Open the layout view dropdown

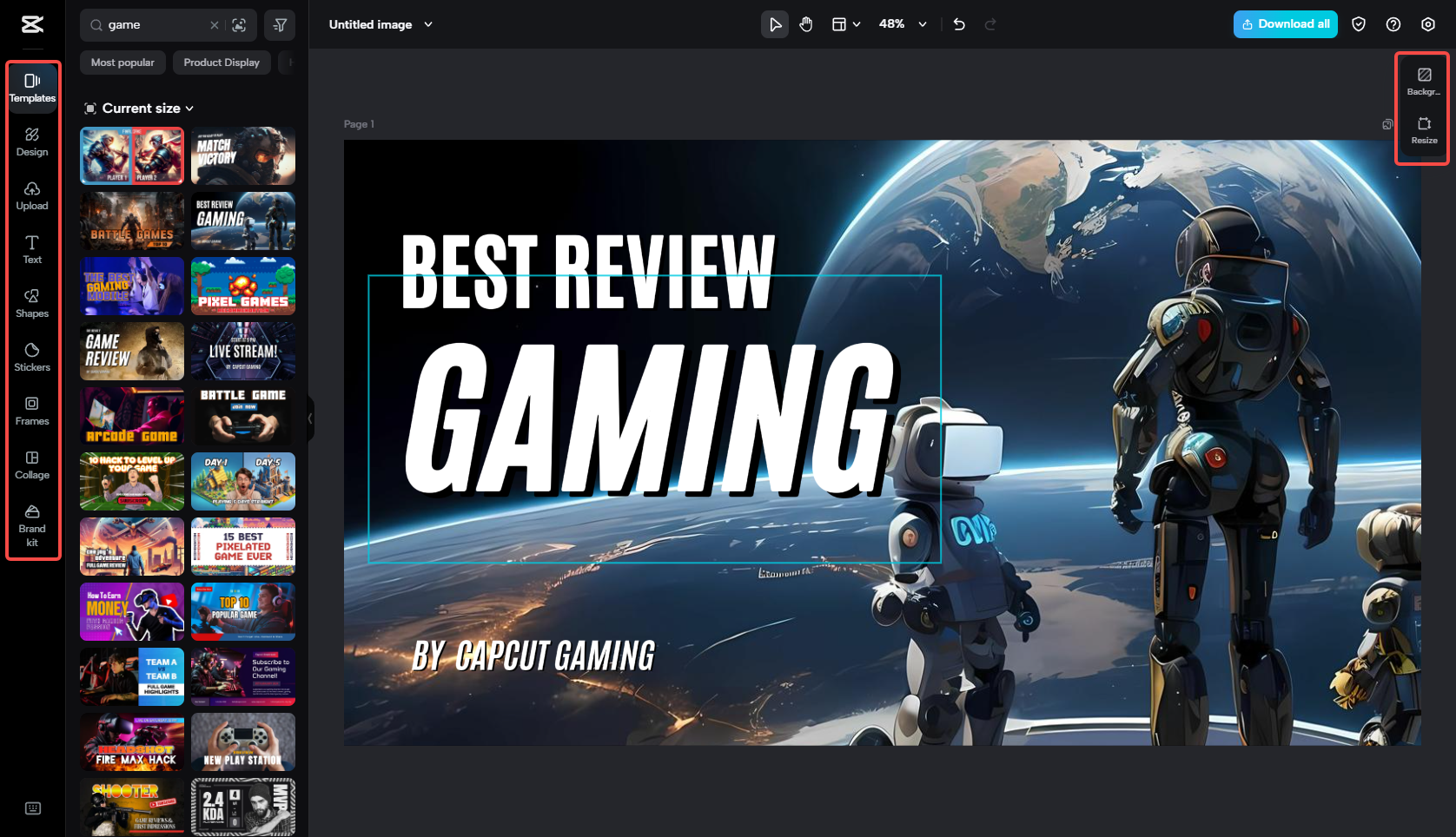click(846, 24)
